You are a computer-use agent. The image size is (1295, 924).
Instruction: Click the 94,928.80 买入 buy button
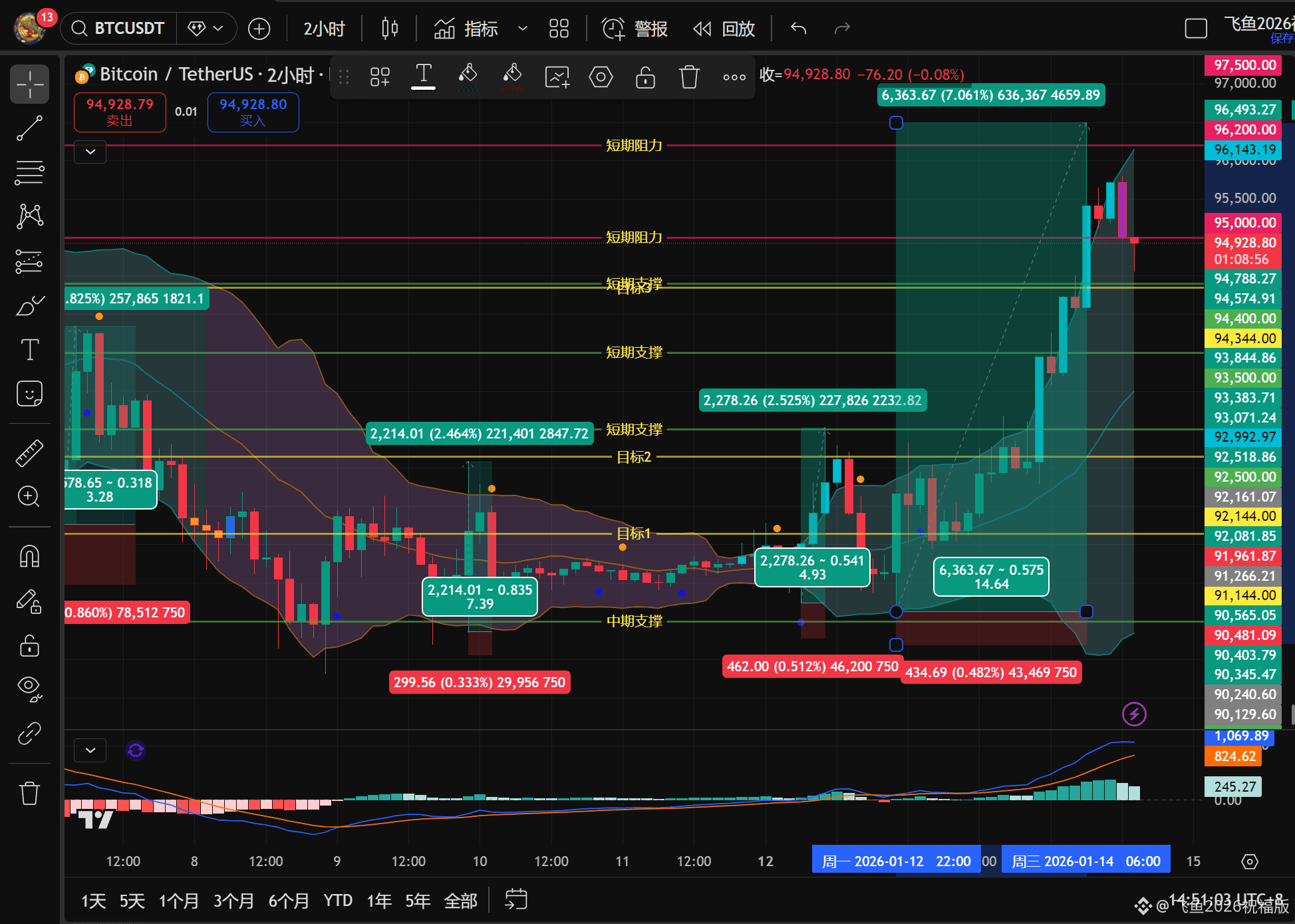coord(253,112)
